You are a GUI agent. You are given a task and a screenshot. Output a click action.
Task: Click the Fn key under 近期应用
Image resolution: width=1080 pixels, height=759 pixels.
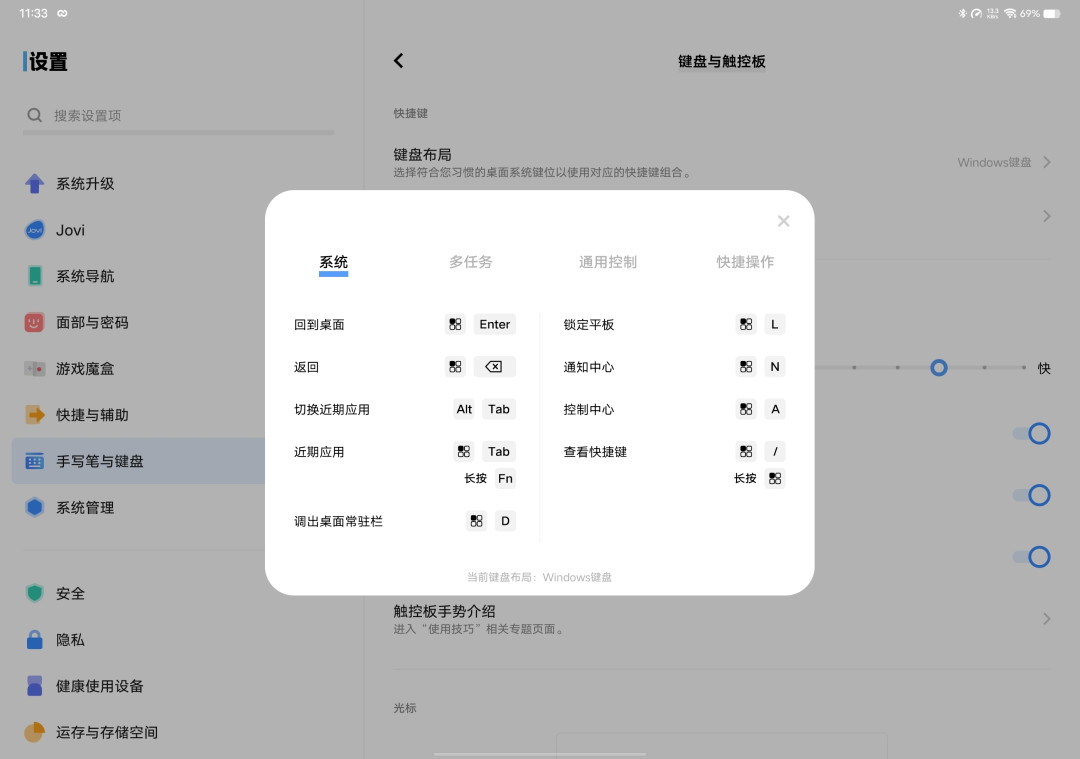click(505, 479)
